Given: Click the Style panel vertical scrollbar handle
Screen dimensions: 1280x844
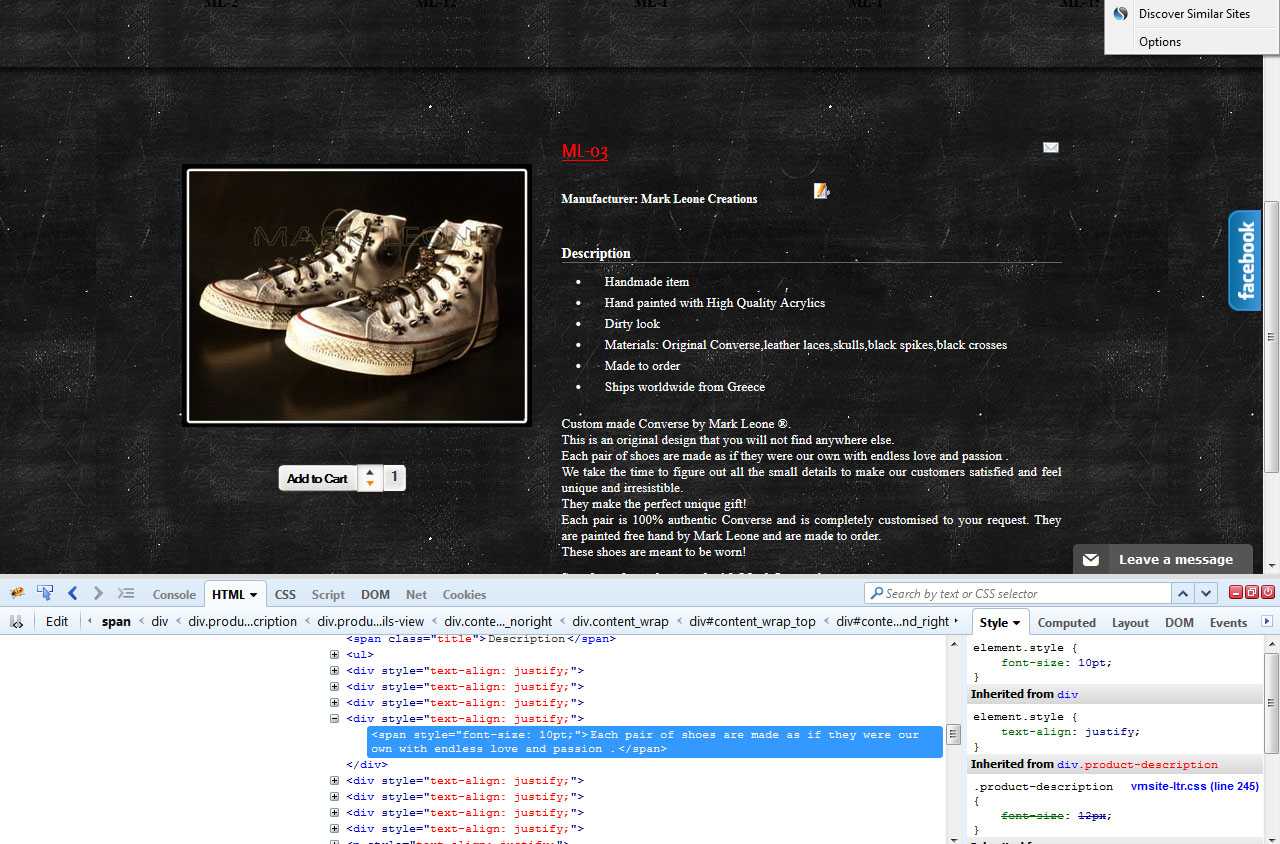Looking at the screenshot, I should pyautogui.click(x=1271, y=703).
